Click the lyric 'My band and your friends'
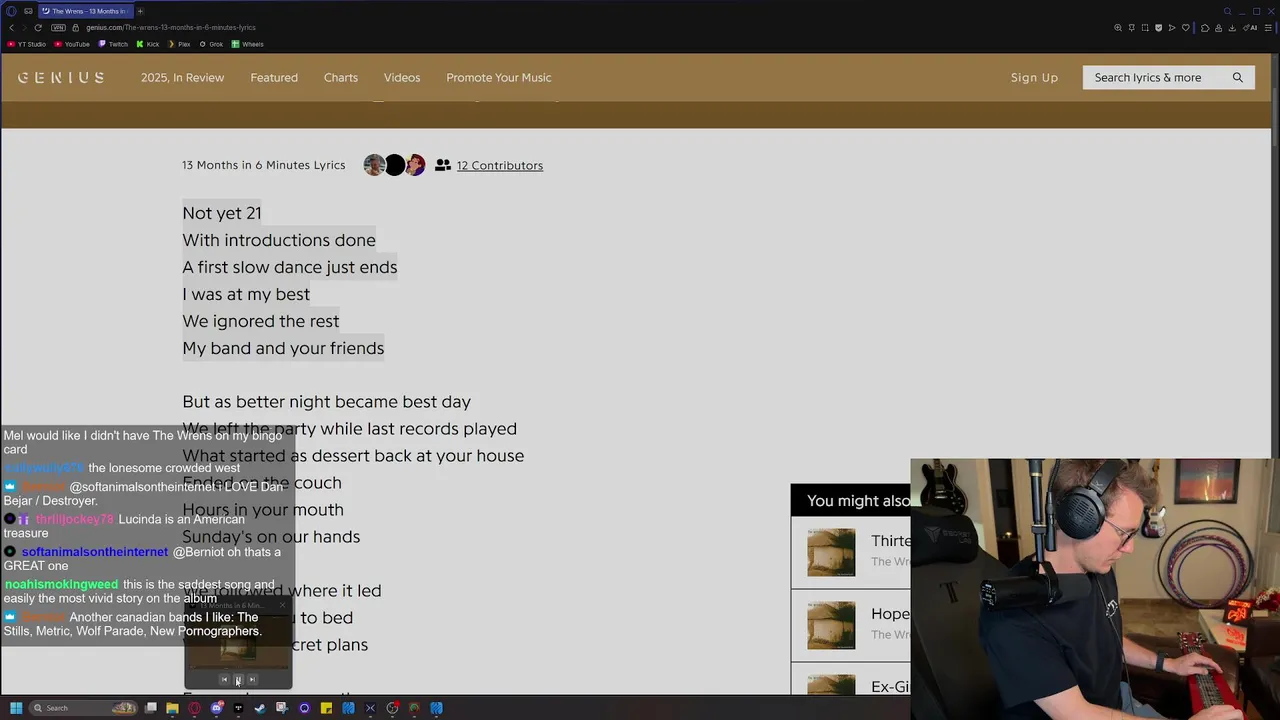Image resolution: width=1280 pixels, height=720 pixels. (283, 348)
